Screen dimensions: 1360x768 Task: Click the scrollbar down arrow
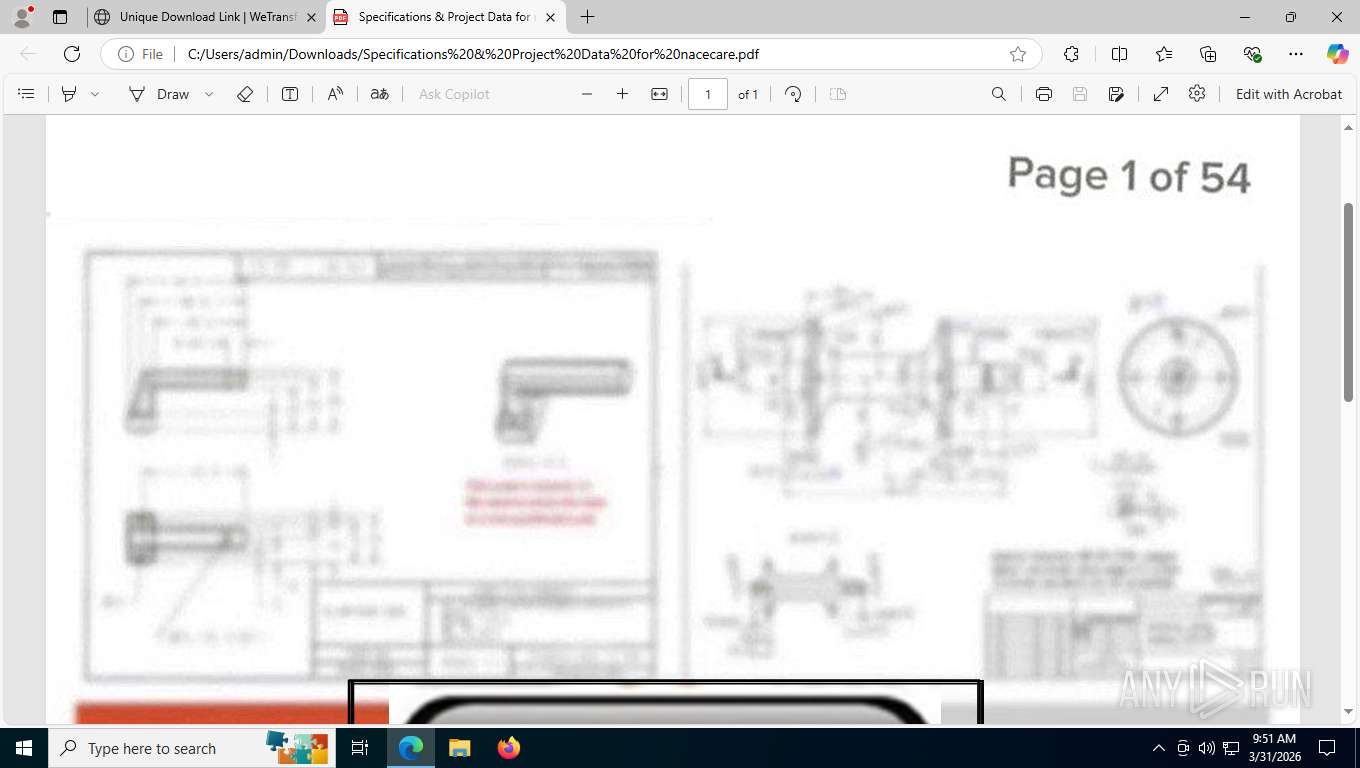click(x=1348, y=712)
